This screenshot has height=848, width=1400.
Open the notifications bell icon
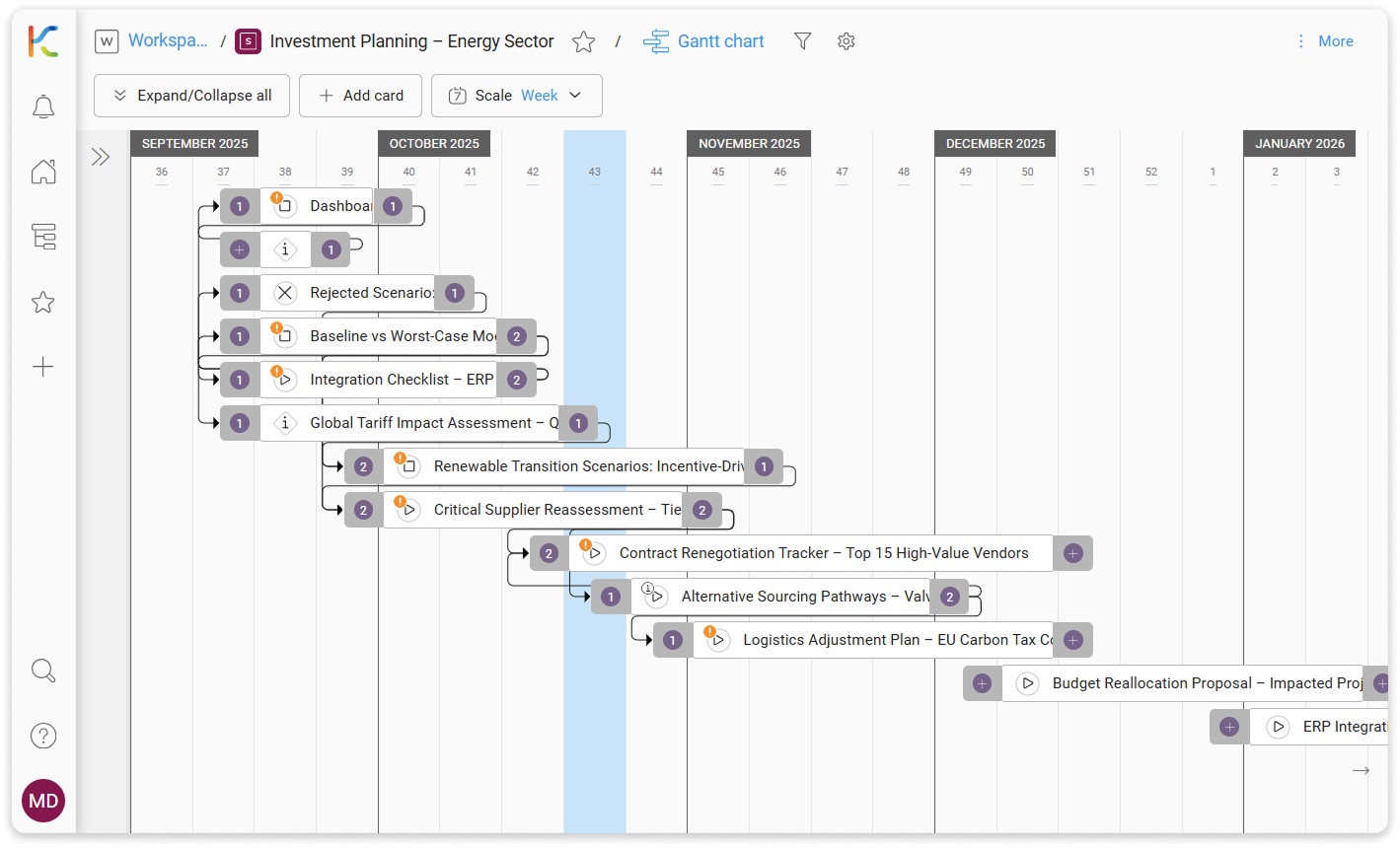pos(43,107)
